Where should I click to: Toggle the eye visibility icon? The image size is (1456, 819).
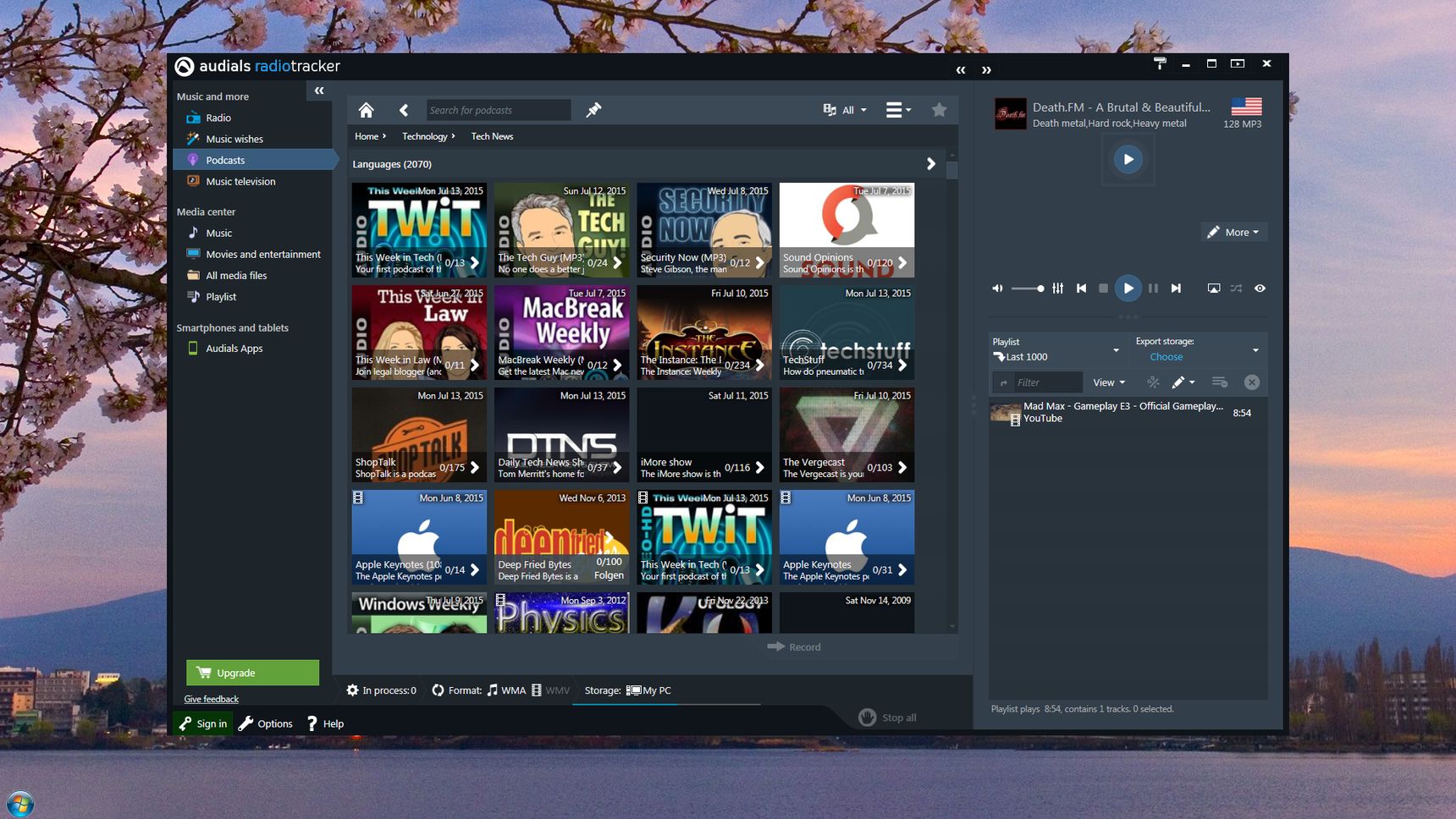coord(1260,289)
